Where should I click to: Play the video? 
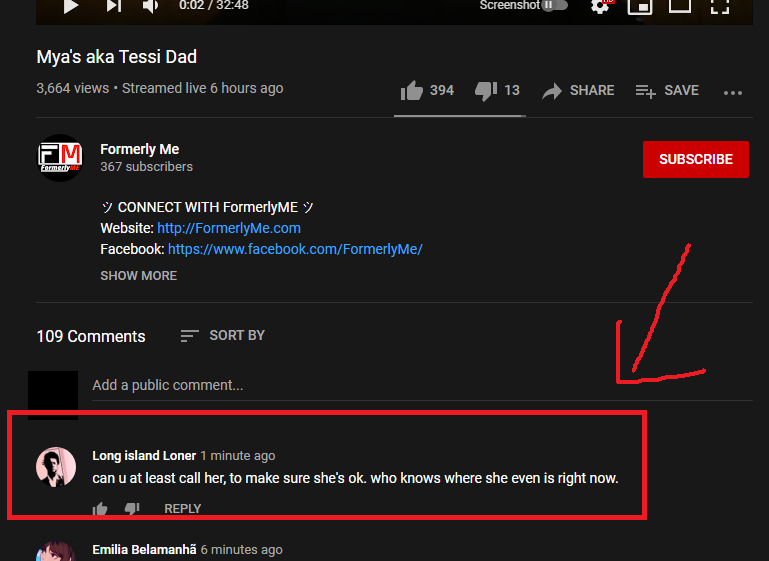click(x=71, y=6)
